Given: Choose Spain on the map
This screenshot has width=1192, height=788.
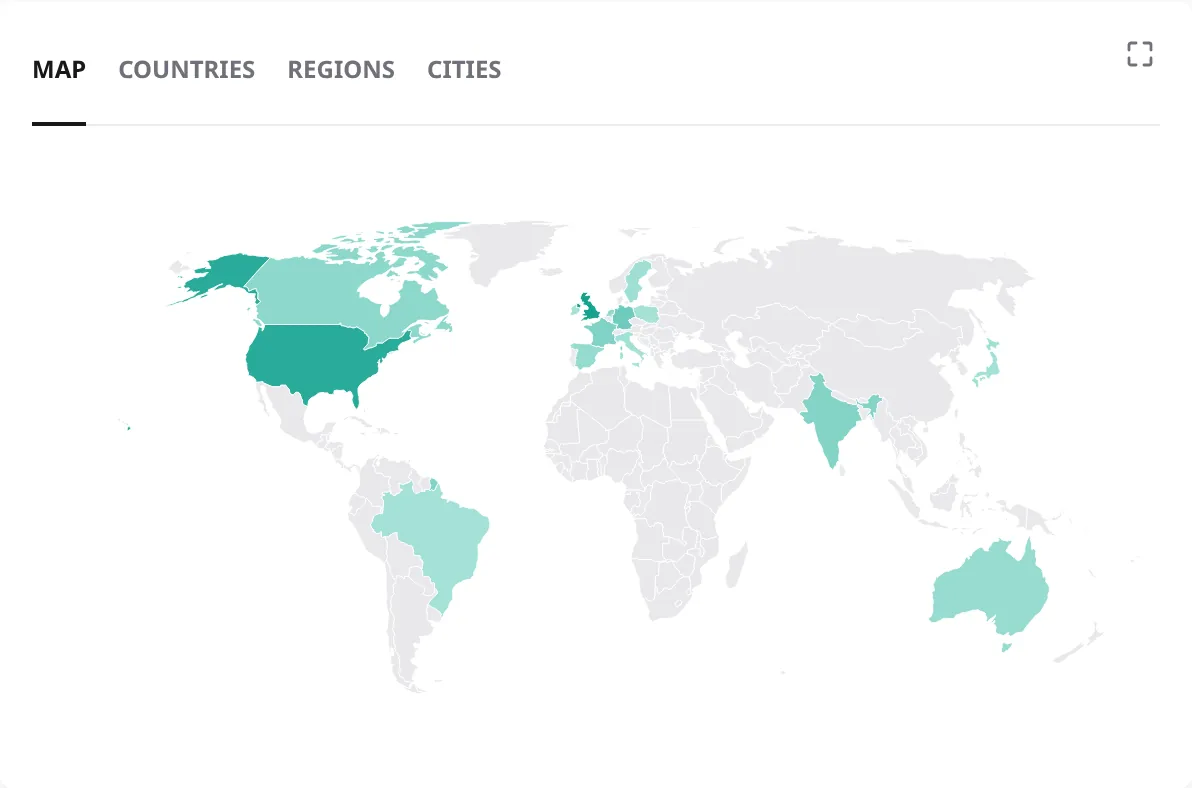Looking at the screenshot, I should pos(587,356).
